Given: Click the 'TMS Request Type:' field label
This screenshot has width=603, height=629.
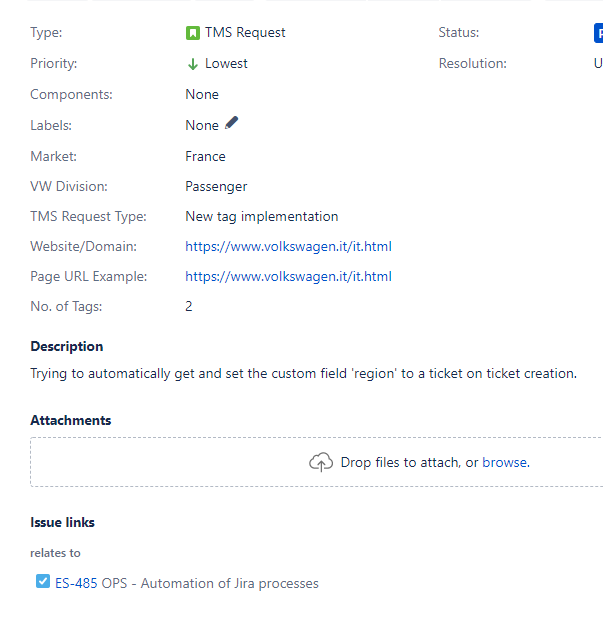Looking at the screenshot, I should click(x=88, y=217).
